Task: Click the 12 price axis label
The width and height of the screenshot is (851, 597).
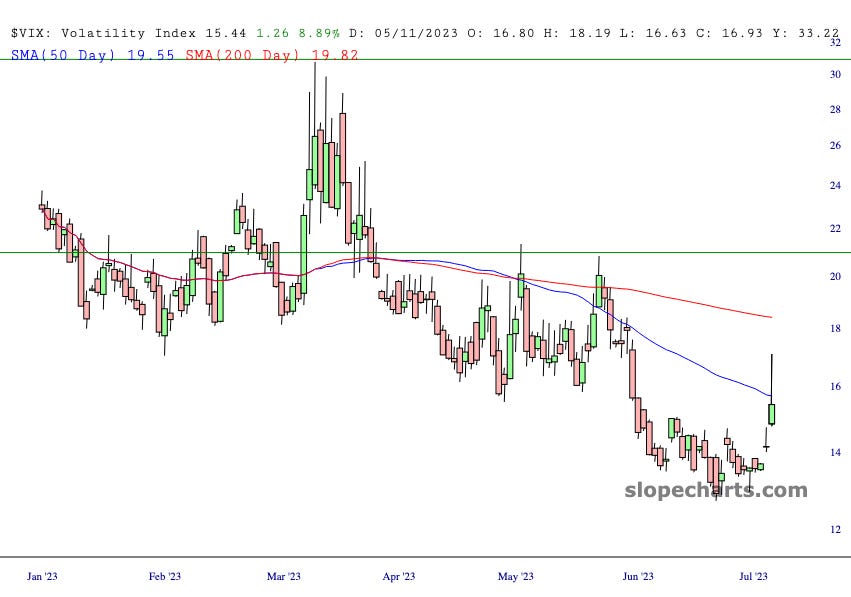Action: pos(835,529)
